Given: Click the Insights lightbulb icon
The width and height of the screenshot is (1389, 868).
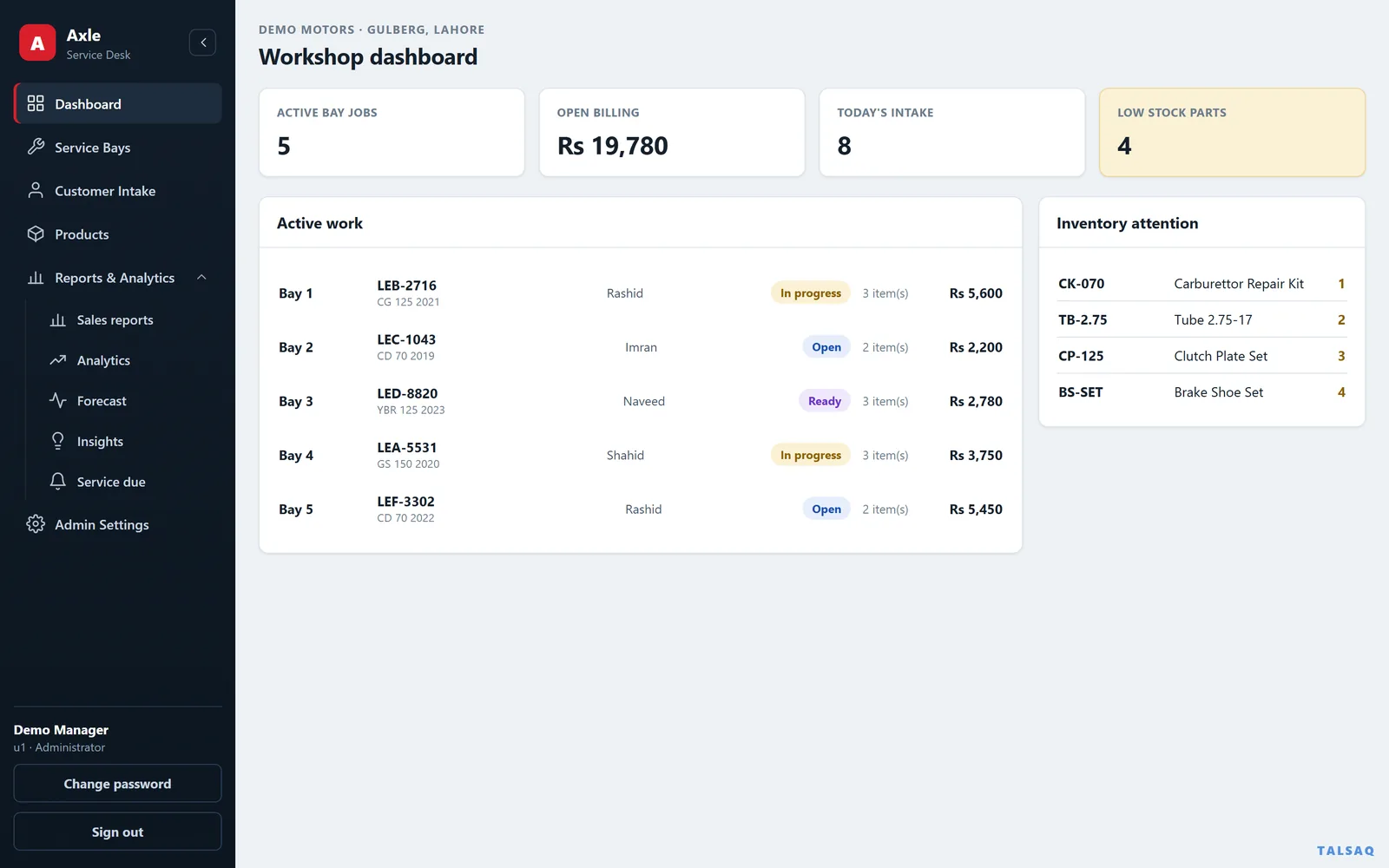Looking at the screenshot, I should [x=58, y=441].
